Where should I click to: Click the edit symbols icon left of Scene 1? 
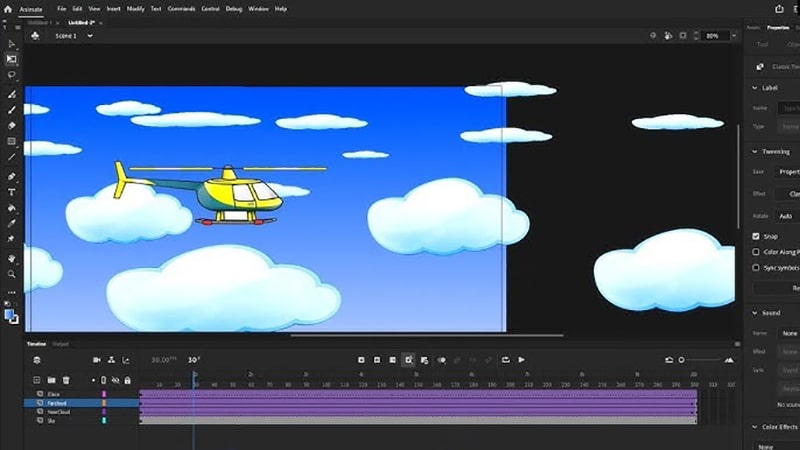click(35, 36)
